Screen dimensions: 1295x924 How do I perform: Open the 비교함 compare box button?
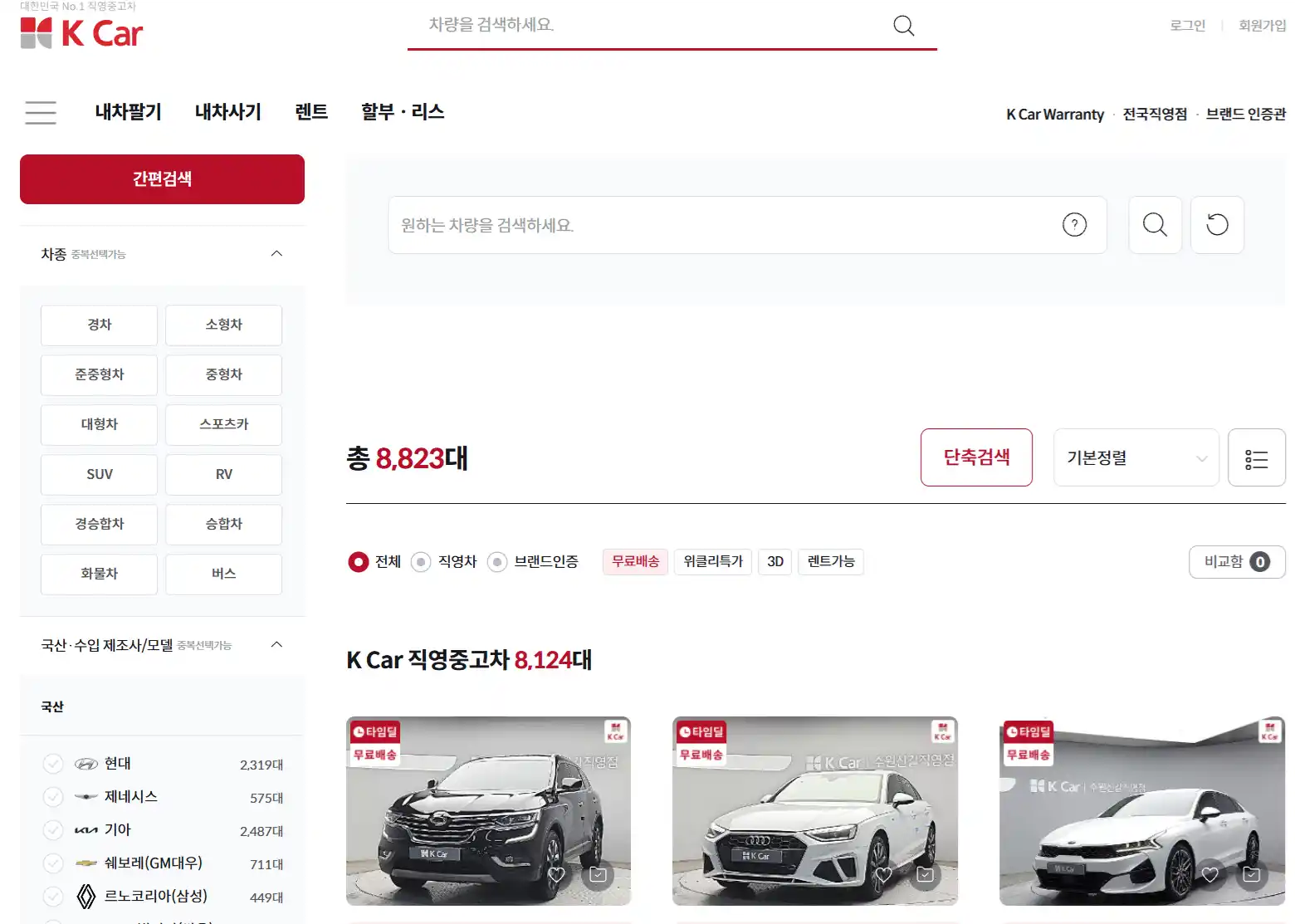click(x=1237, y=562)
